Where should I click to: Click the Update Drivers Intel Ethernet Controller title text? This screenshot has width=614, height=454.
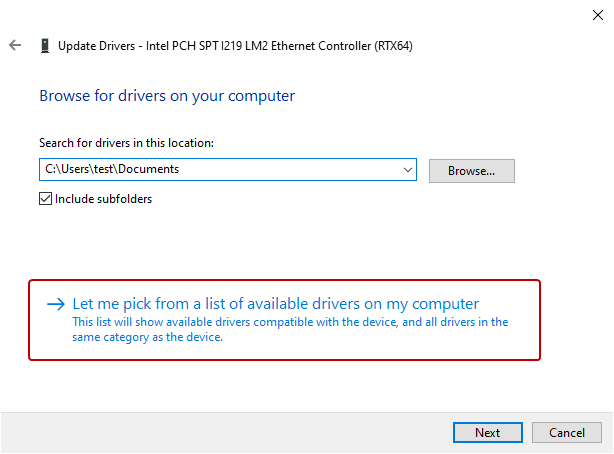point(235,45)
